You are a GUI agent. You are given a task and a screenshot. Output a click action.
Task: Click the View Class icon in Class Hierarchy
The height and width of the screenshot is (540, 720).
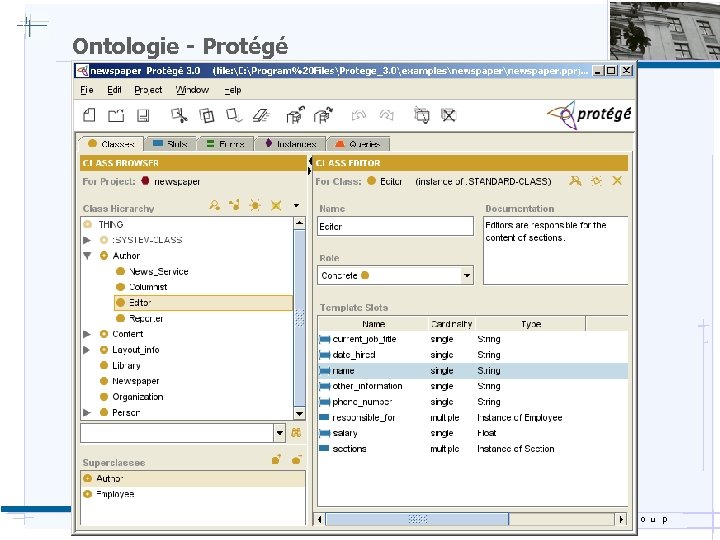pos(214,205)
